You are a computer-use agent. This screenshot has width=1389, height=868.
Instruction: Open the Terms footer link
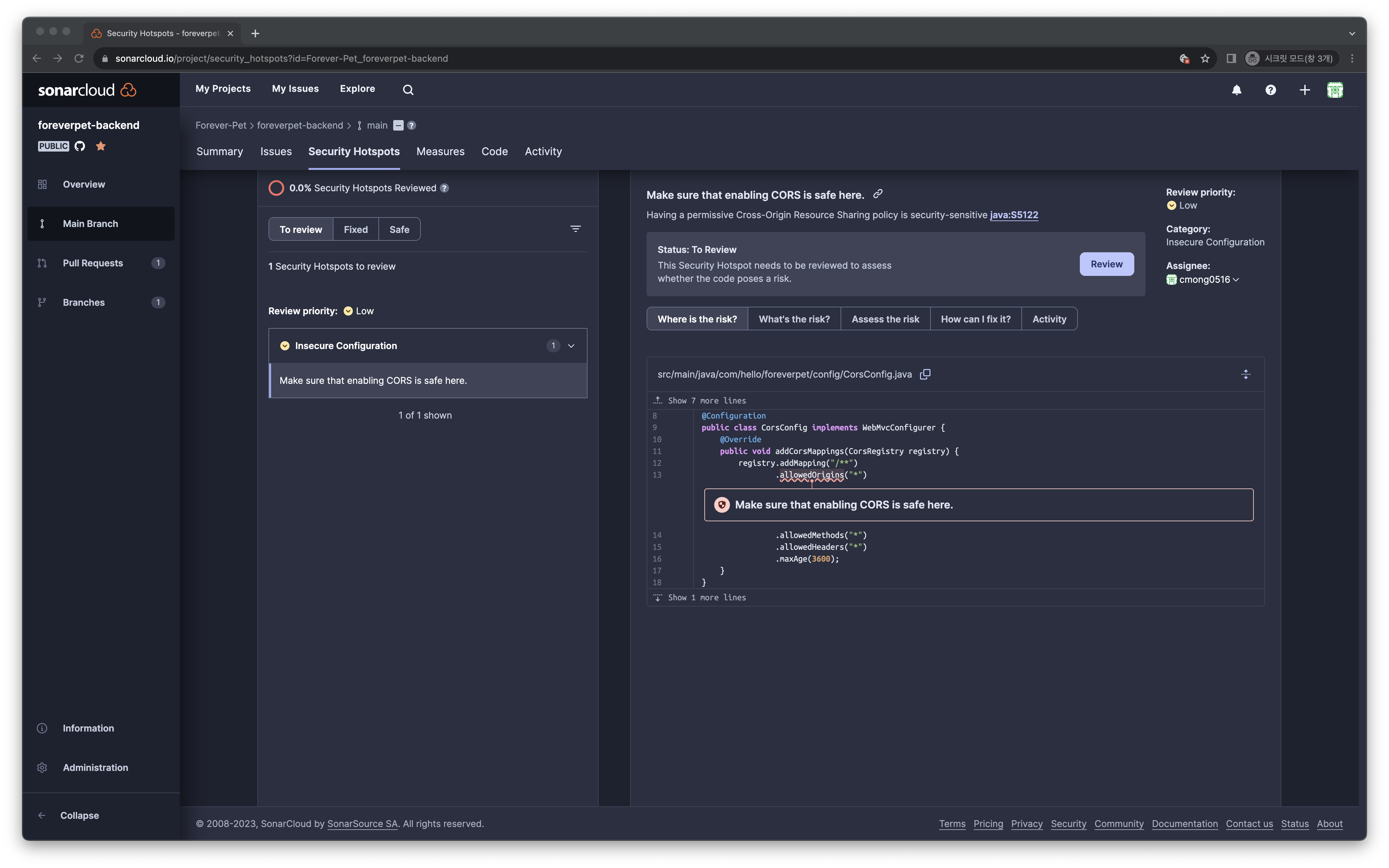(952, 824)
